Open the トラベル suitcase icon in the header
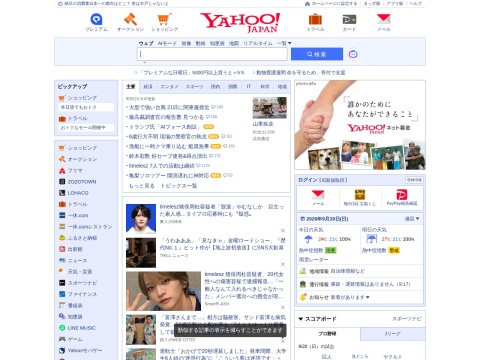The width and height of the screenshot is (480, 360). tap(315, 22)
